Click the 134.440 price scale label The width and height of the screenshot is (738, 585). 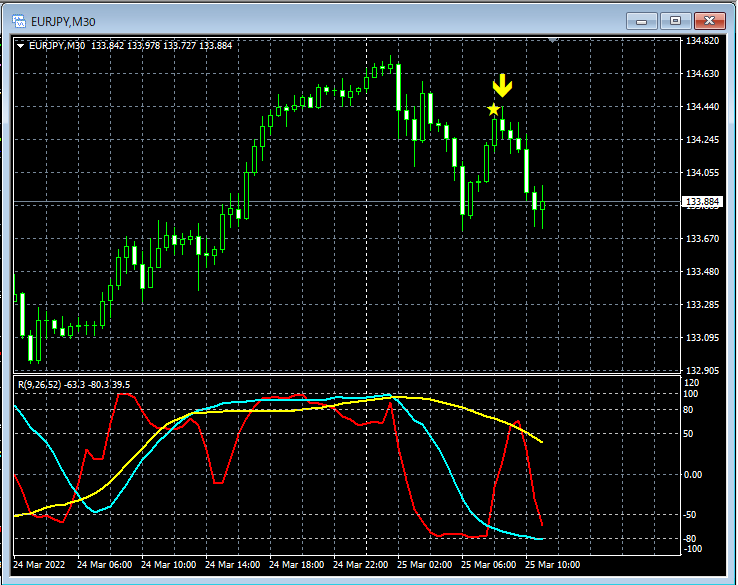click(x=702, y=107)
